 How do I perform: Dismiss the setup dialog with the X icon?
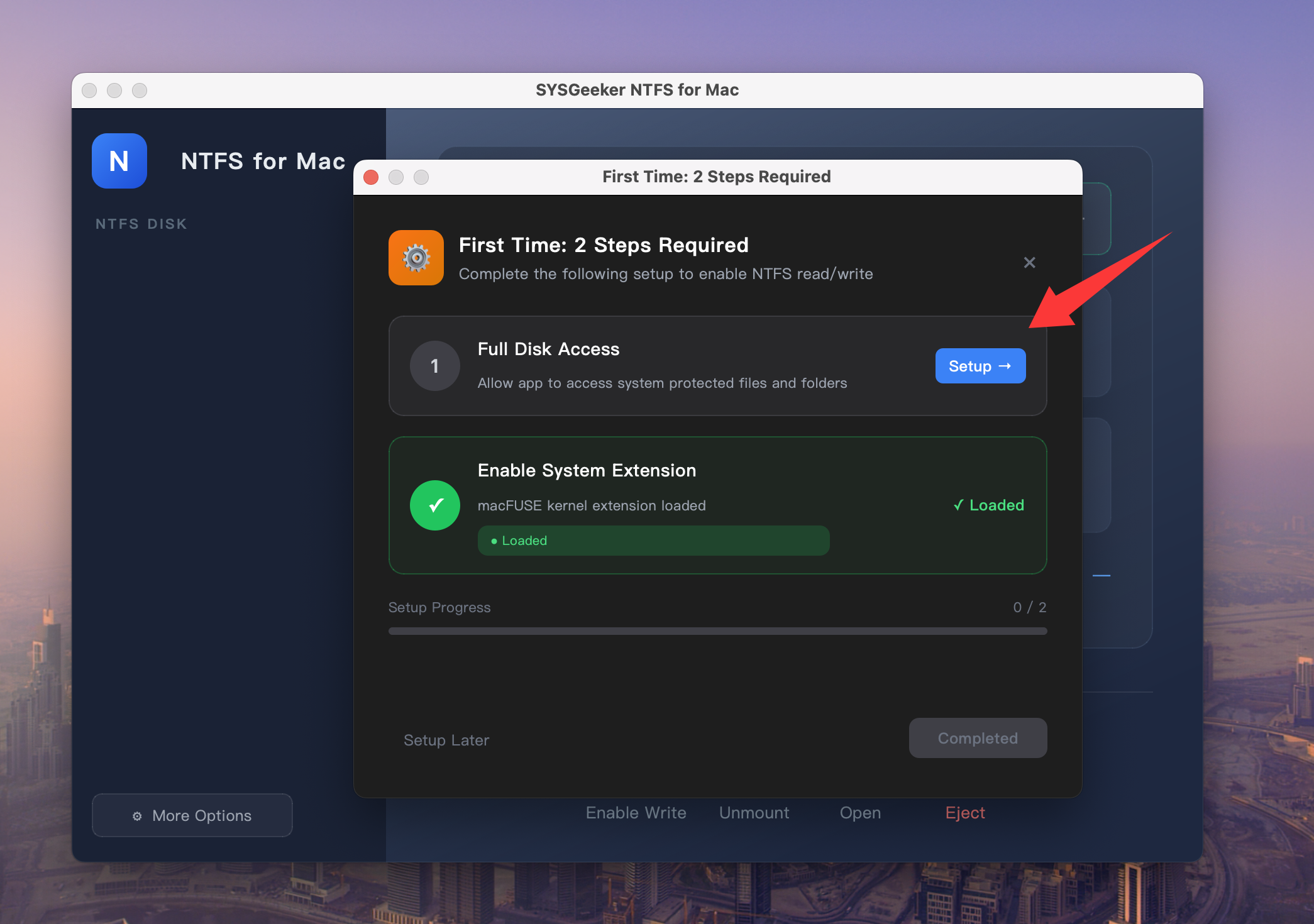(x=1029, y=263)
